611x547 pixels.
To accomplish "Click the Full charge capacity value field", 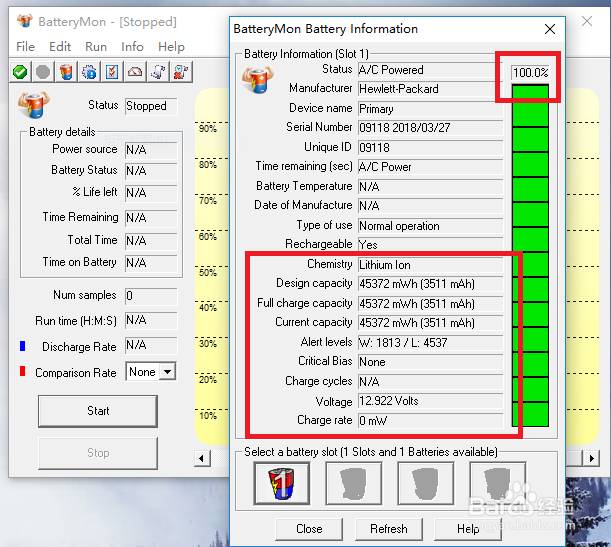I will [431, 304].
